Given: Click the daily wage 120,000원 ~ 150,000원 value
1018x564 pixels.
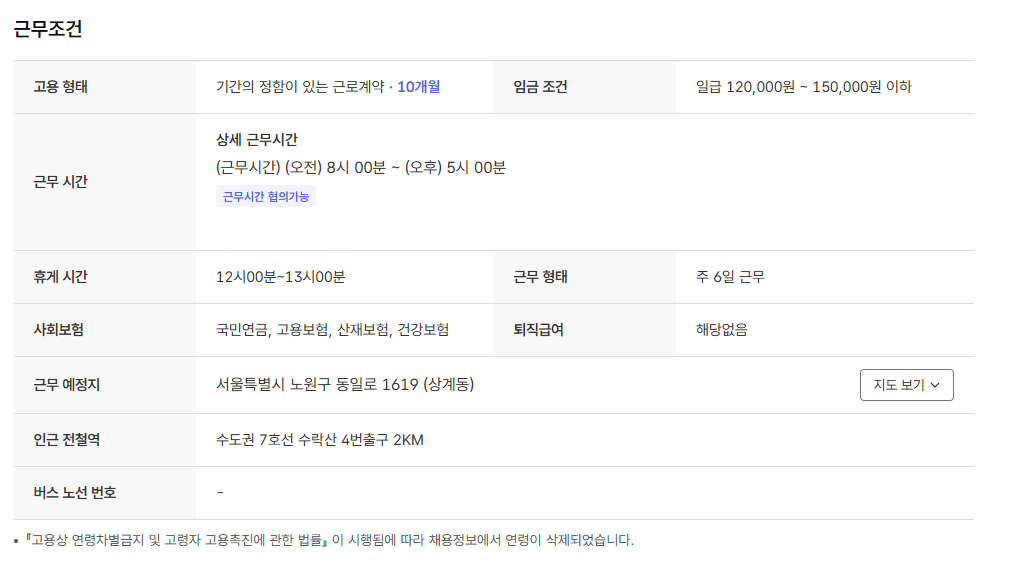Looking at the screenshot, I should (x=803, y=87).
